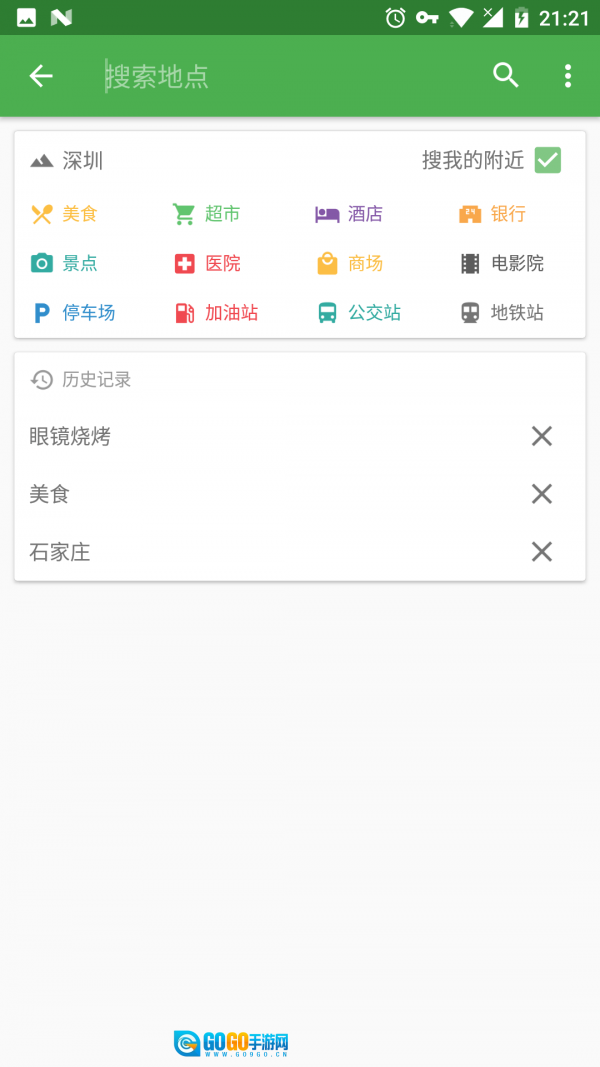Tap the 酒店 bed icon

[327, 214]
